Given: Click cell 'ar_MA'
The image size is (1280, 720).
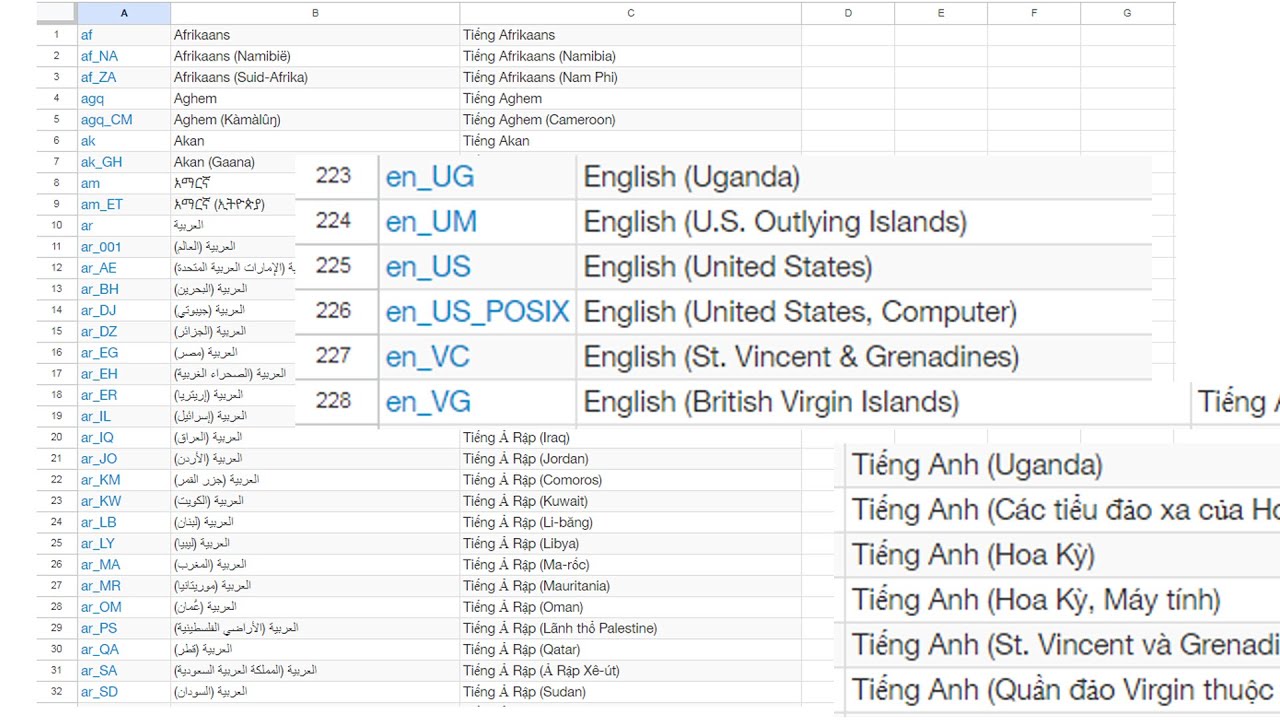Looking at the screenshot, I should 124,565.
